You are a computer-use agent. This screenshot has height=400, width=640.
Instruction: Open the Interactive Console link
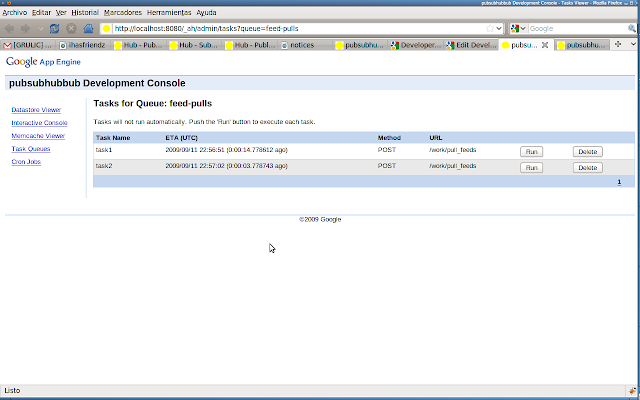(x=40, y=123)
